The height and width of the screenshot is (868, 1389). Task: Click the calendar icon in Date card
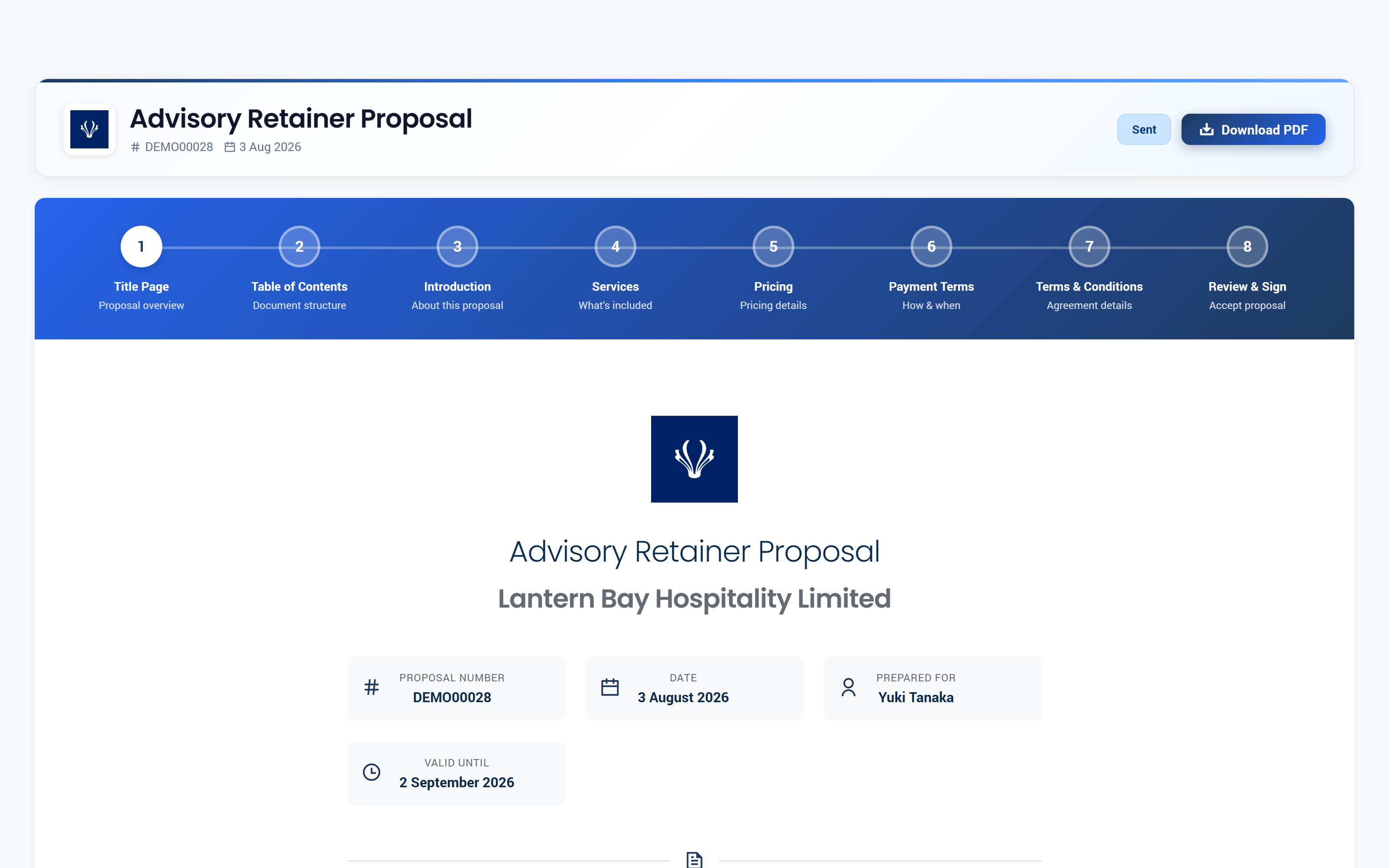click(609, 687)
